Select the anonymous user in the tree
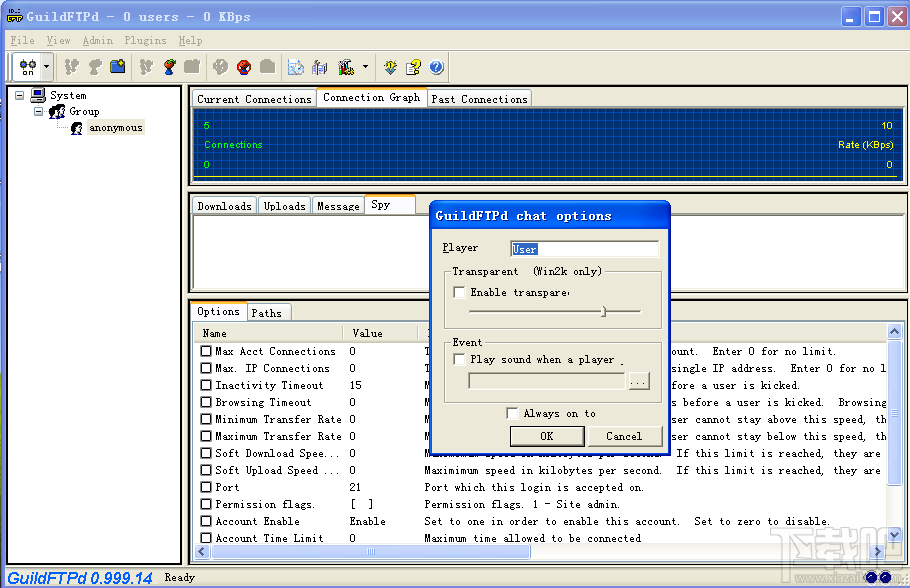This screenshot has height=588, width=910. (115, 128)
